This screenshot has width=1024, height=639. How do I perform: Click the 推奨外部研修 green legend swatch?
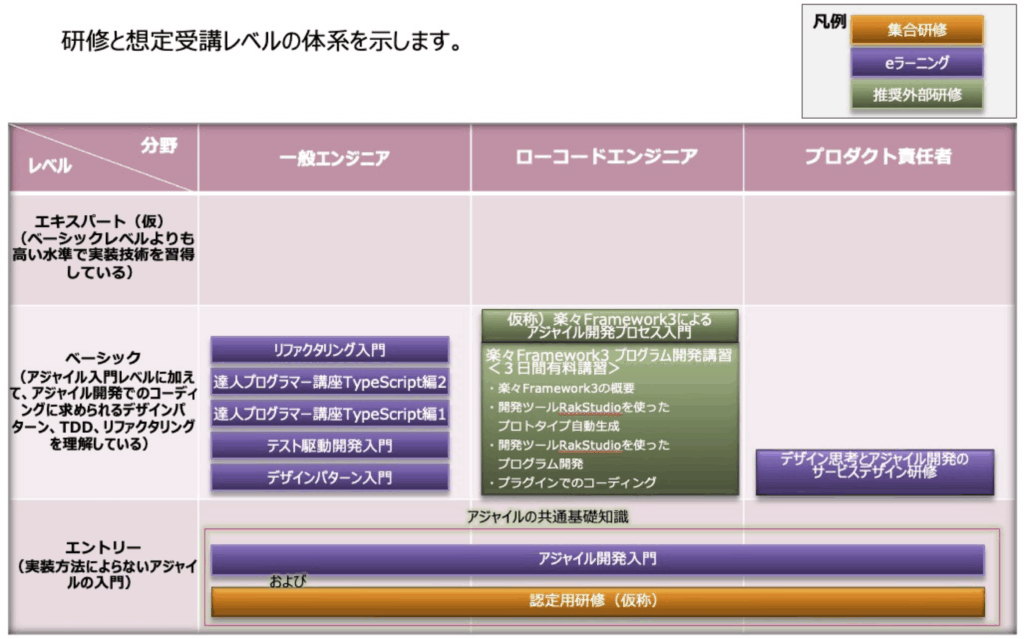(916, 95)
